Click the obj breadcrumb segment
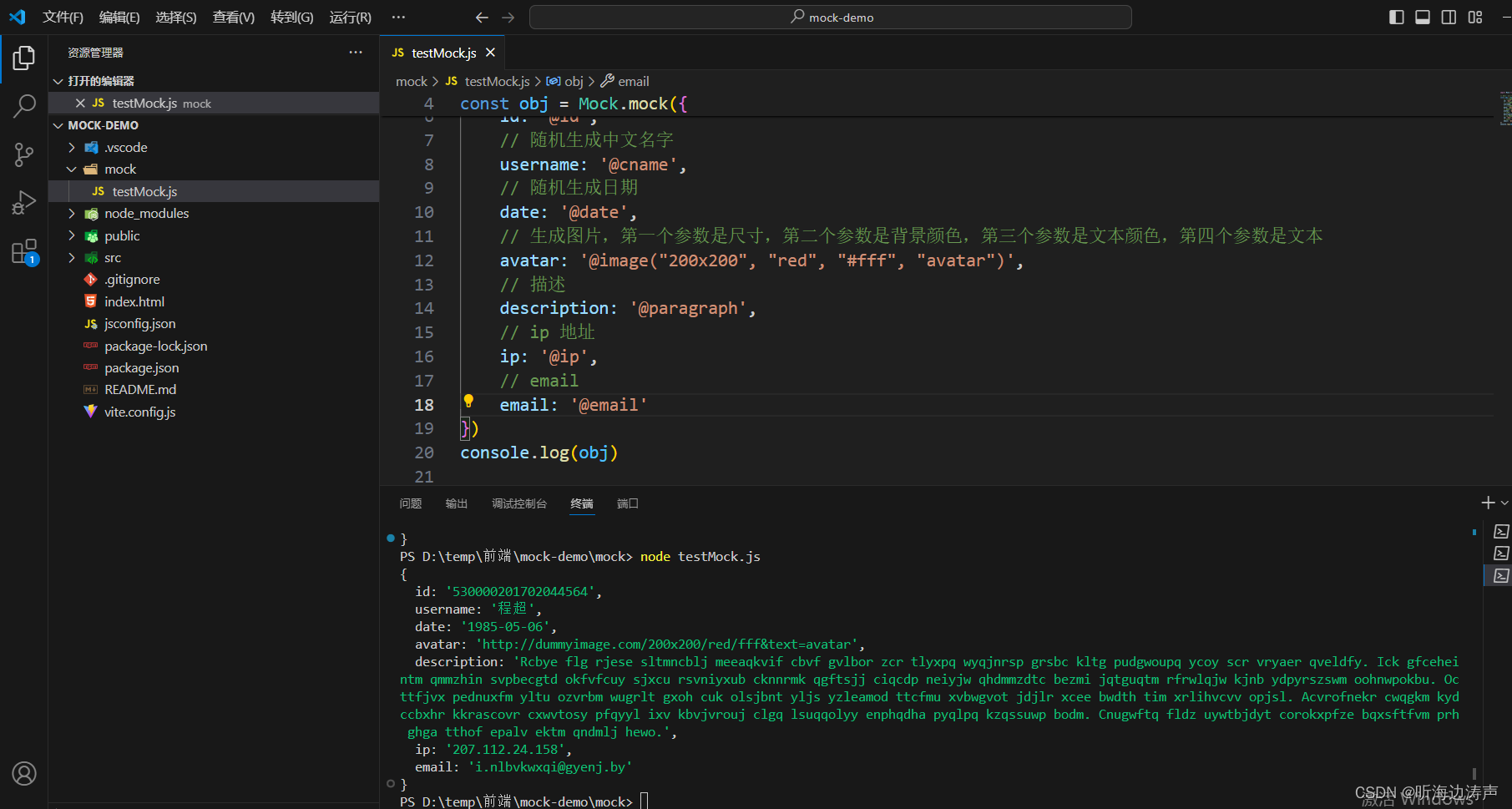 coord(565,81)
